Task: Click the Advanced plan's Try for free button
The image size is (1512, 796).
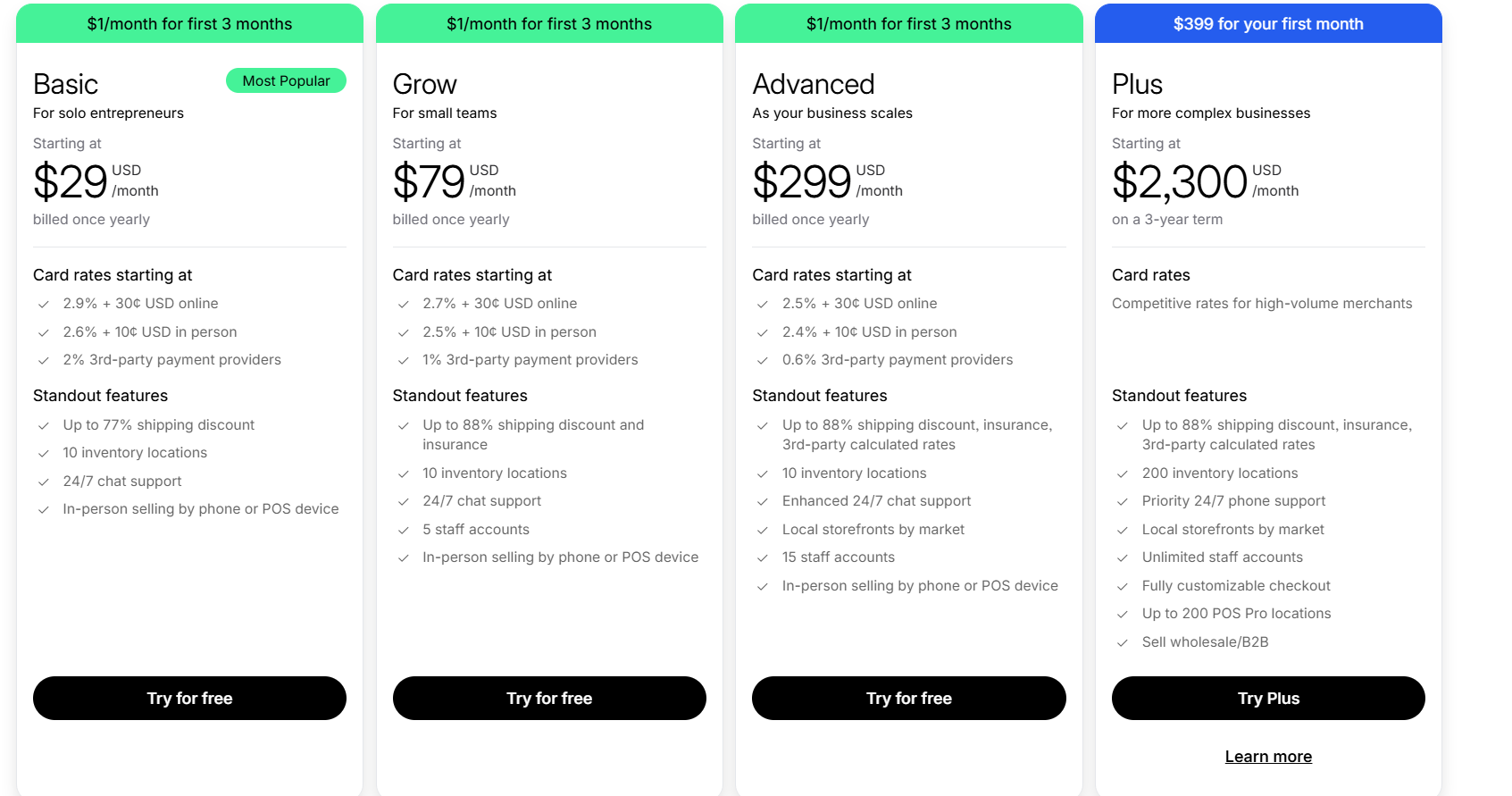Action: click(908, 698)
